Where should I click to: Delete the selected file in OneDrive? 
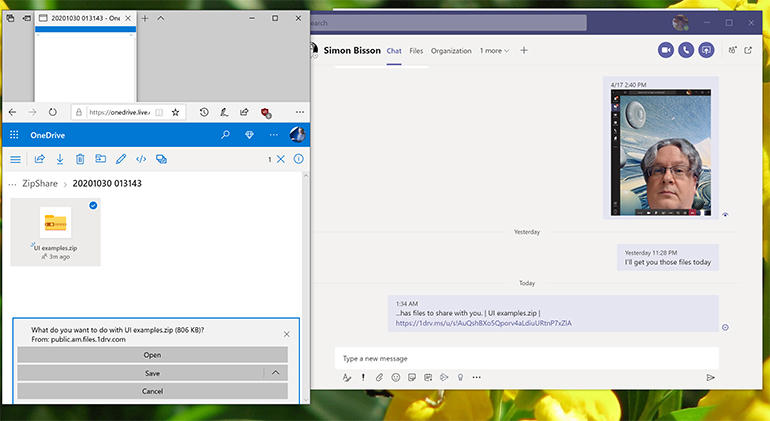point(80,159)
